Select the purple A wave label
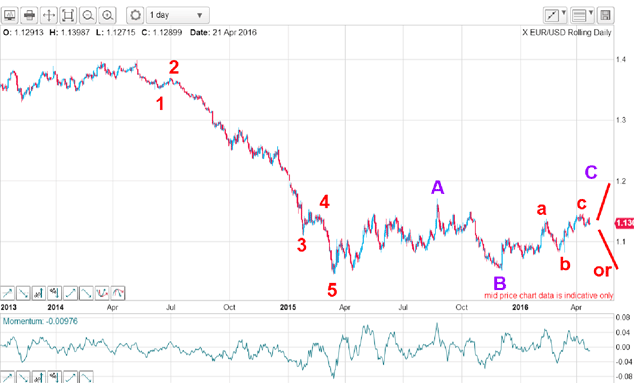Image resolution: width=634 pixels, height=383 pixels. pos(437,188)
